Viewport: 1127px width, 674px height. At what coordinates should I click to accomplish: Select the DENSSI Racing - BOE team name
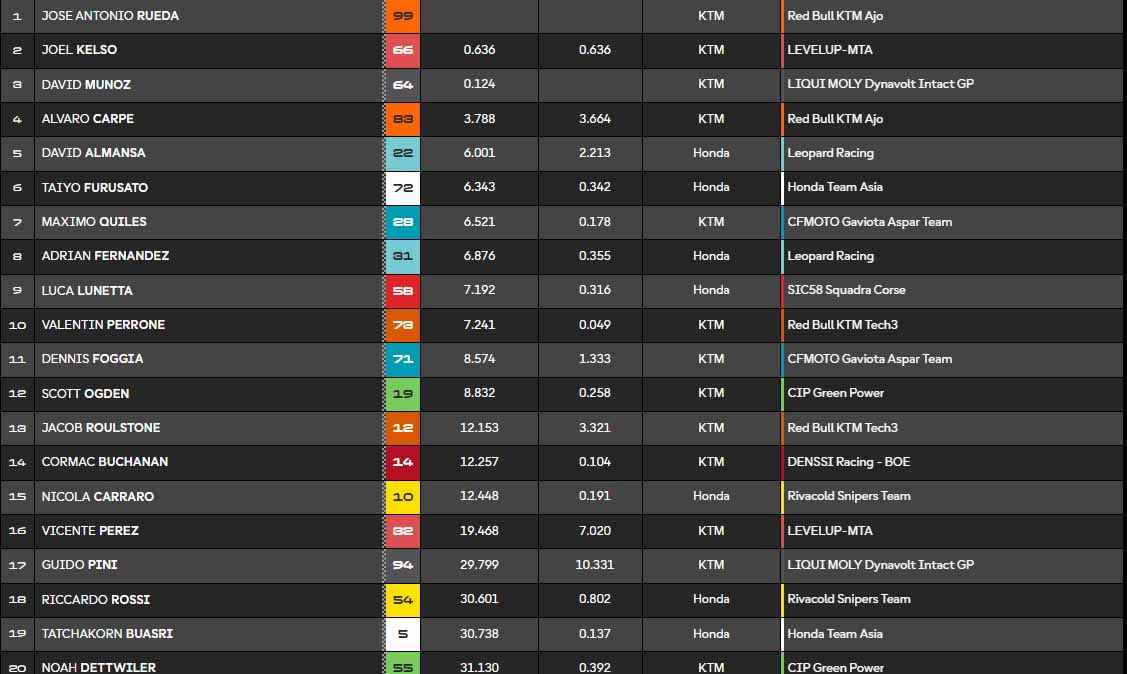click(848, 462)
